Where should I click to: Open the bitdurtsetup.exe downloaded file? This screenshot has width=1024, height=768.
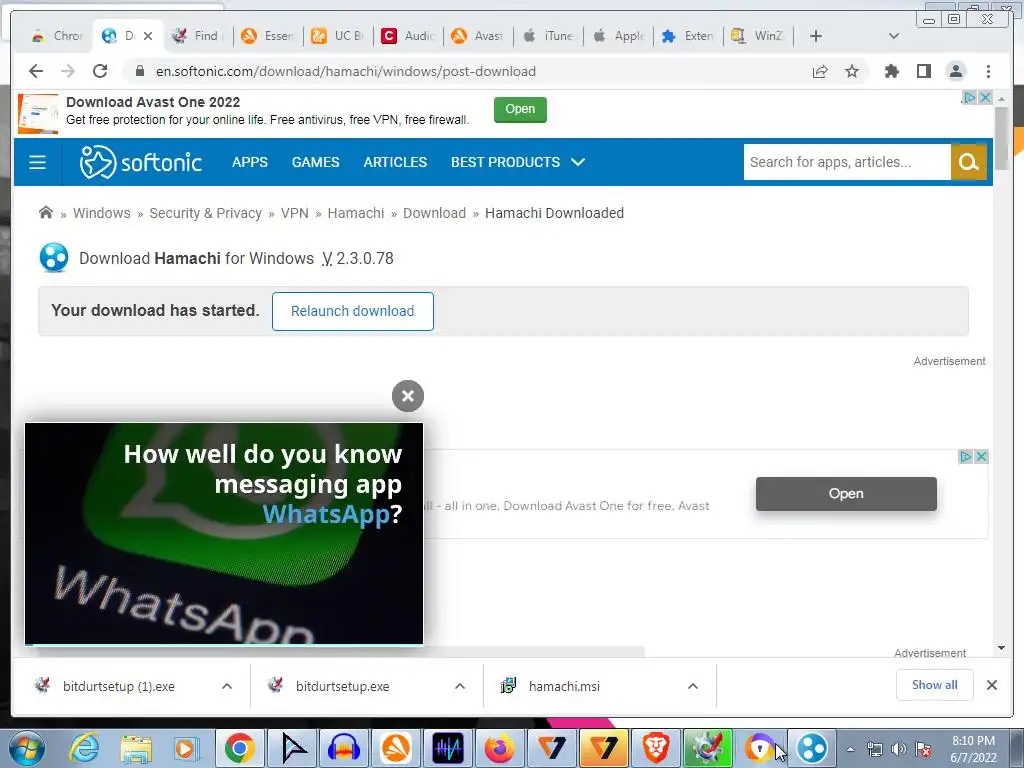tap(342, 686)
